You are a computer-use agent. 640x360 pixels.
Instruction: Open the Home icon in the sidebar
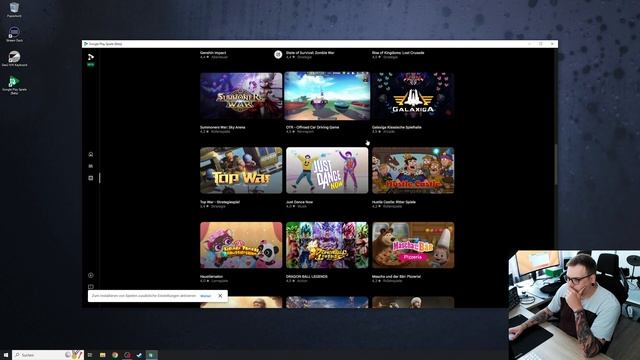[91, 154]
